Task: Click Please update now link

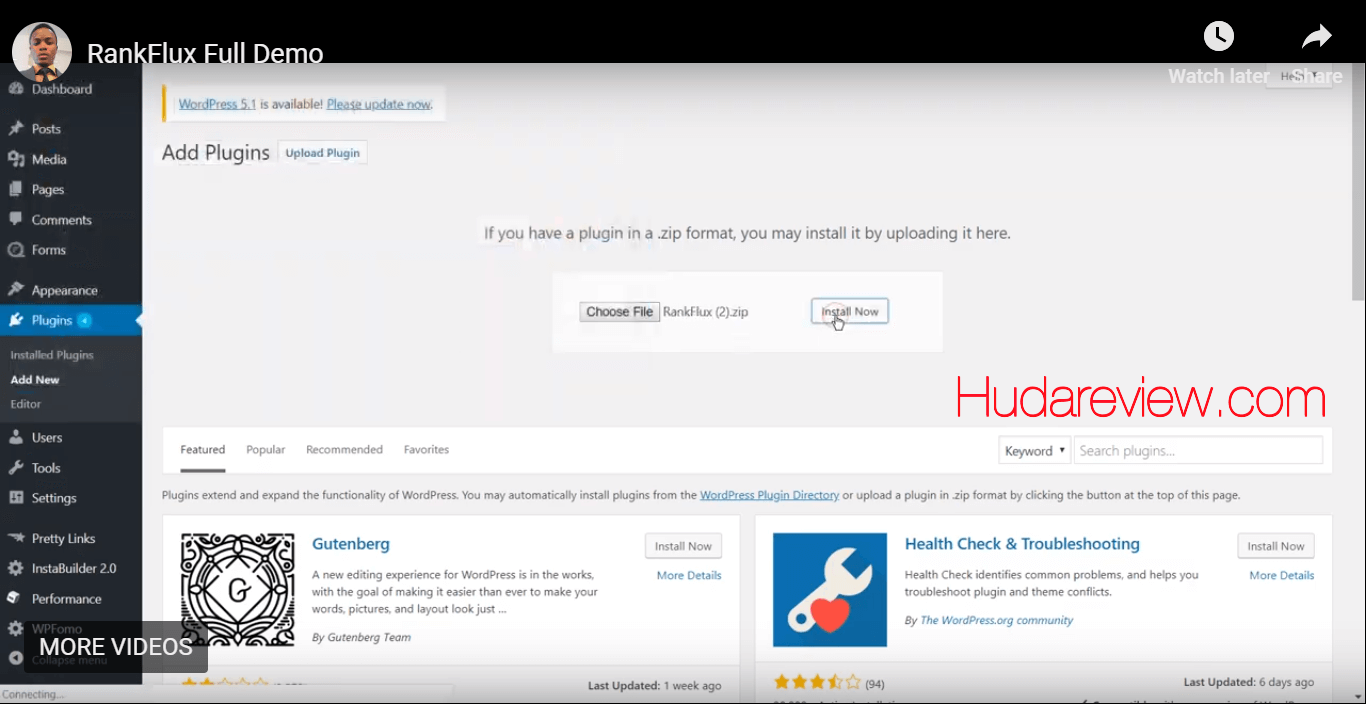Action: 379,104
